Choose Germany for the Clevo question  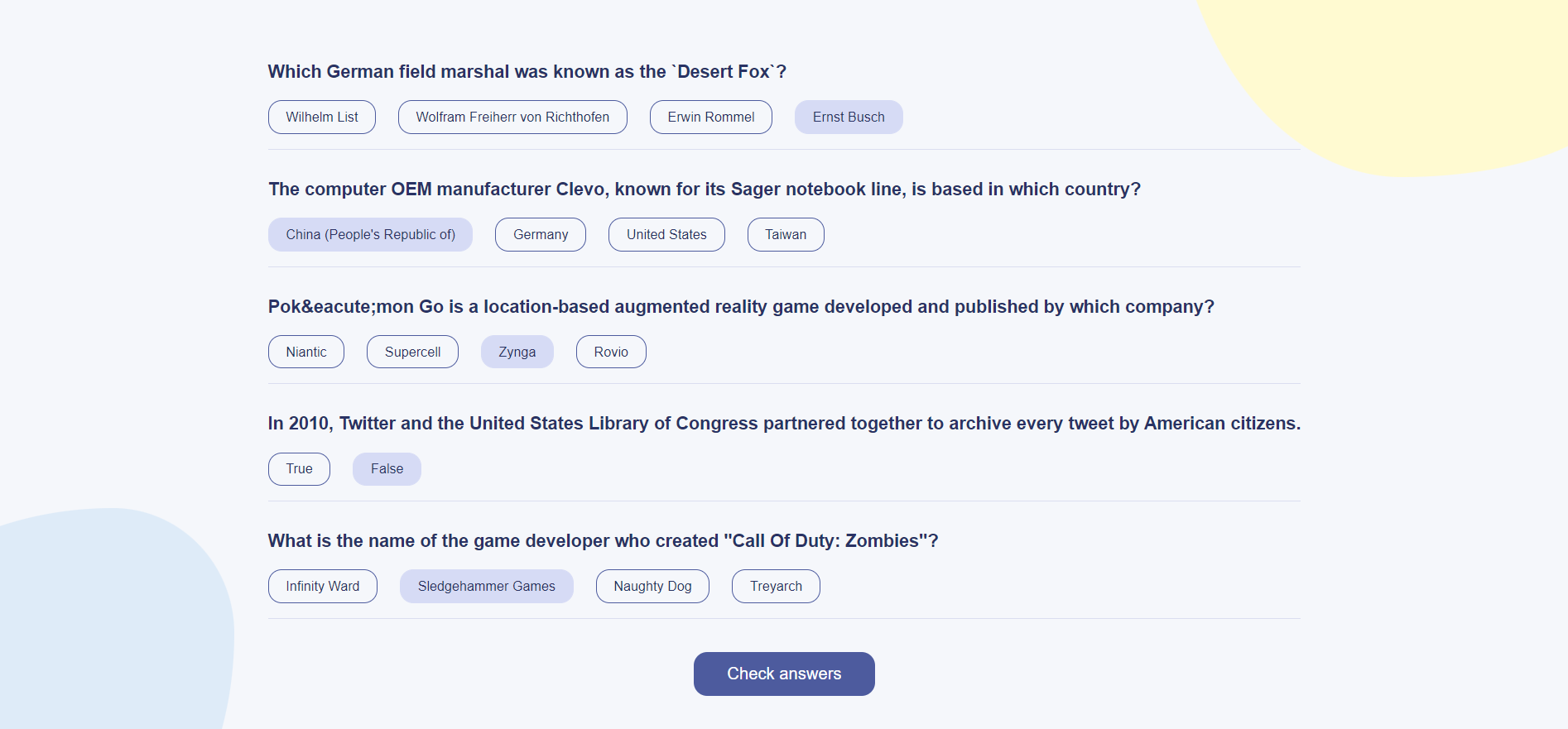[541, 235]
